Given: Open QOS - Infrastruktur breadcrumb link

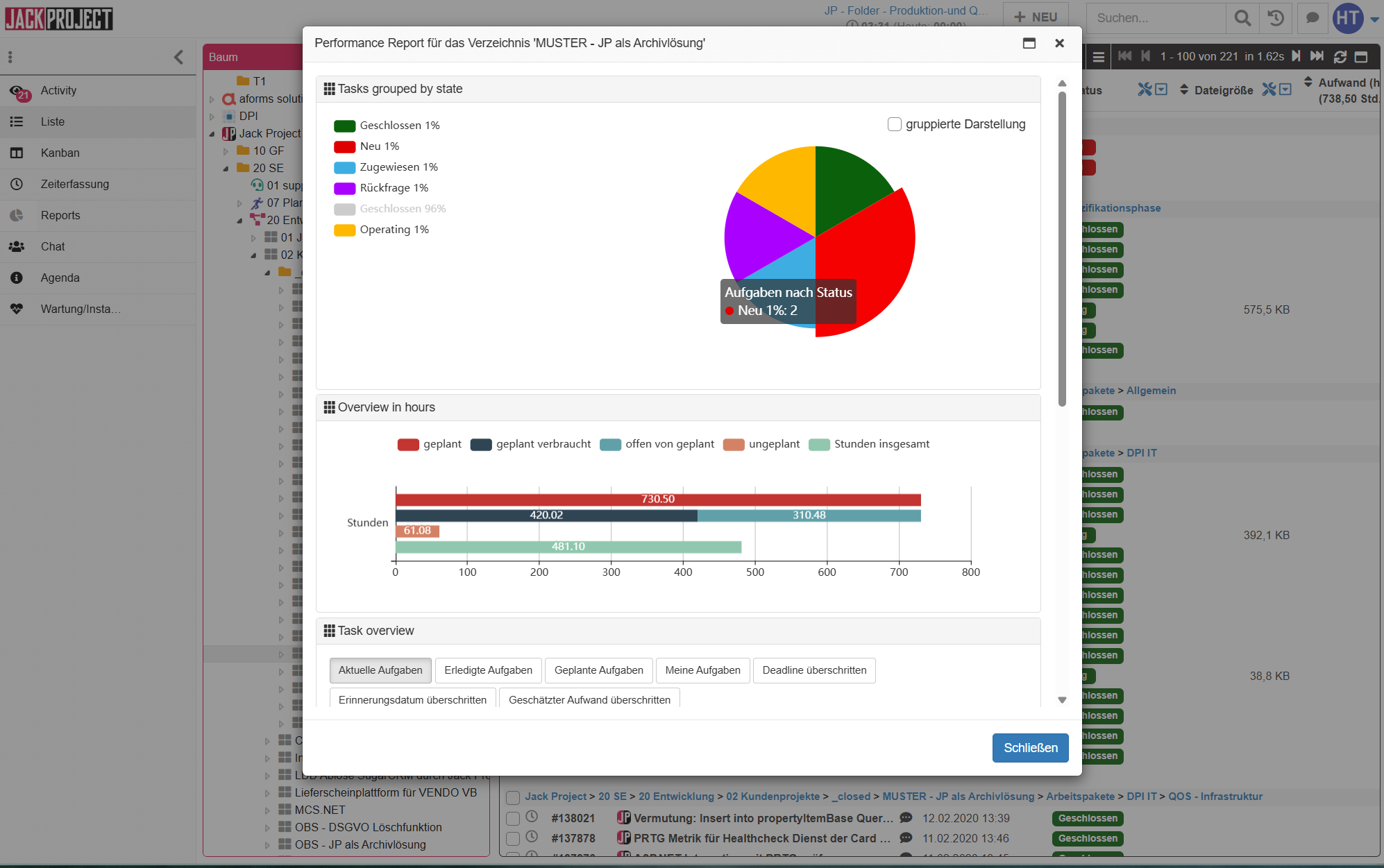Looking at the screenshot, I should click(x=1215, y=797).
